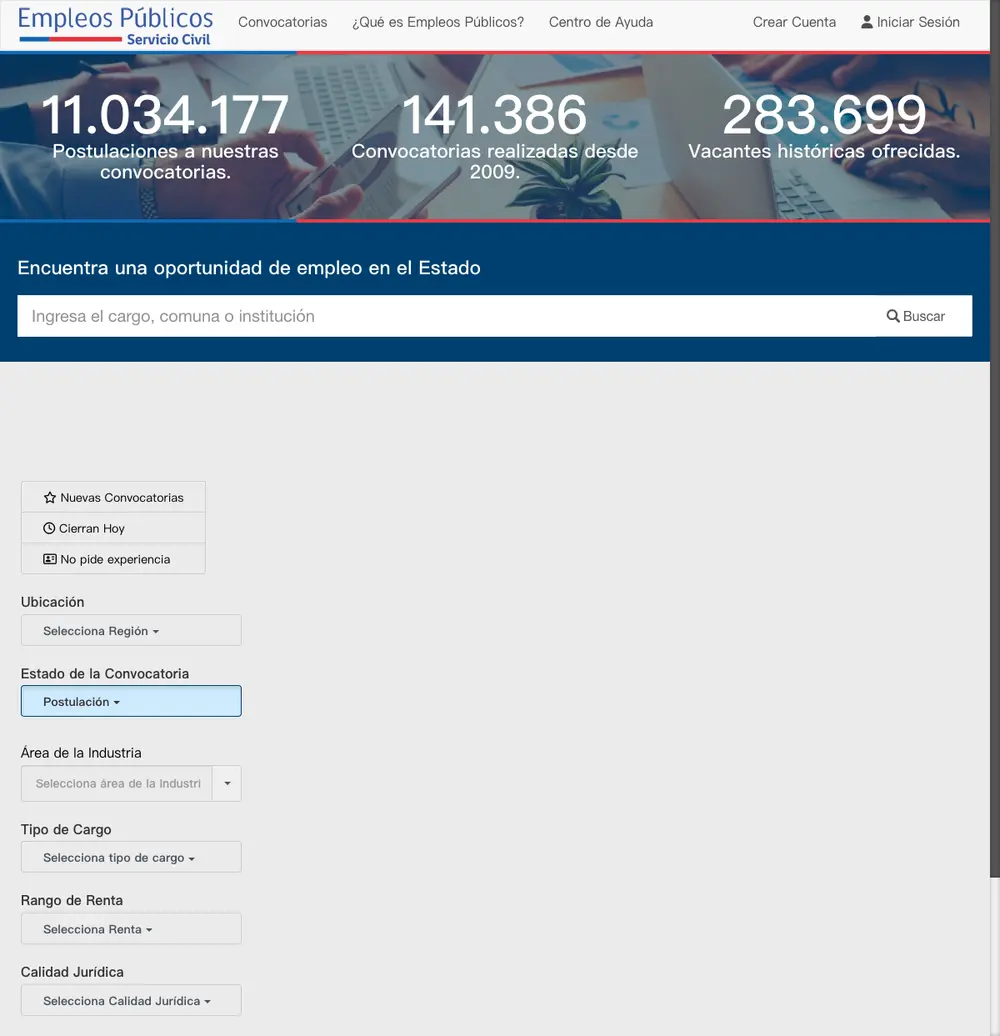Click Iniciar Sesión link
The width and height of the screenshot is (1000, 1036).
(910, 22)
